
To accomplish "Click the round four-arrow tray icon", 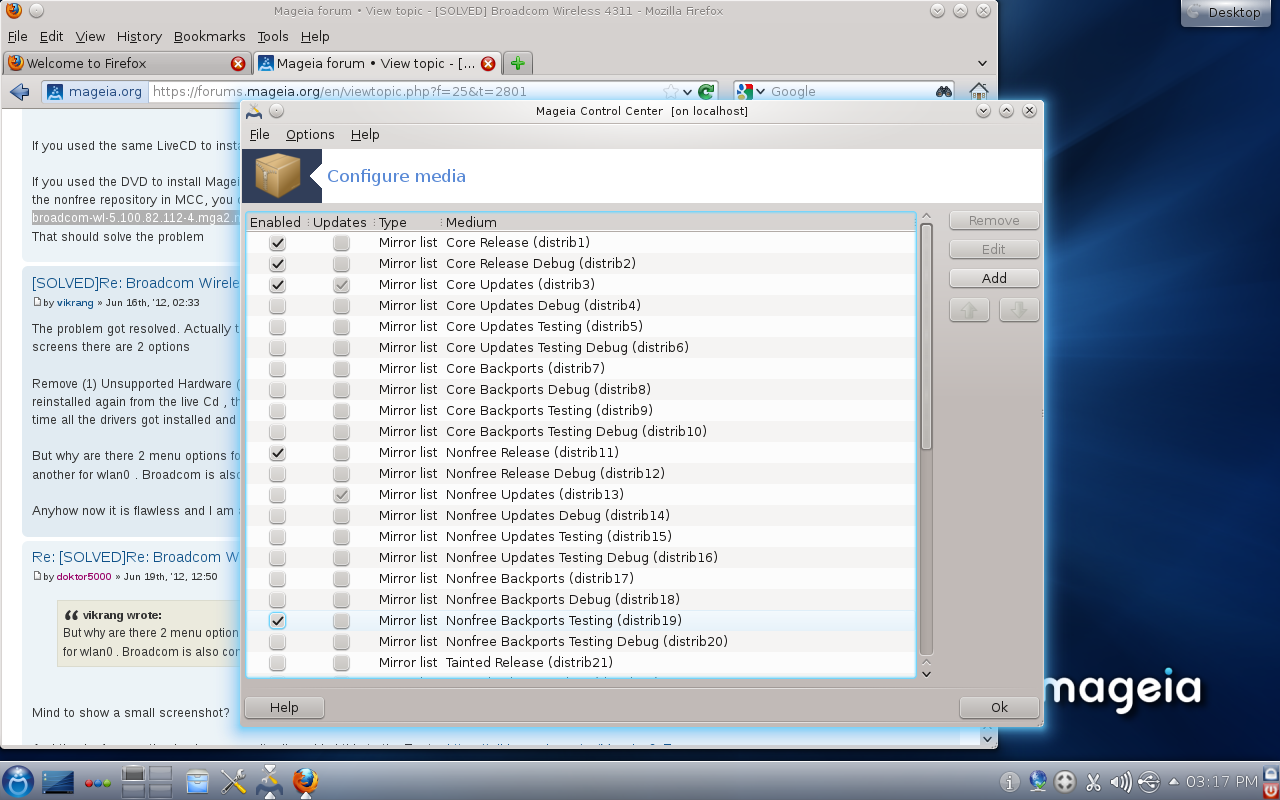I will (1066, 782).
